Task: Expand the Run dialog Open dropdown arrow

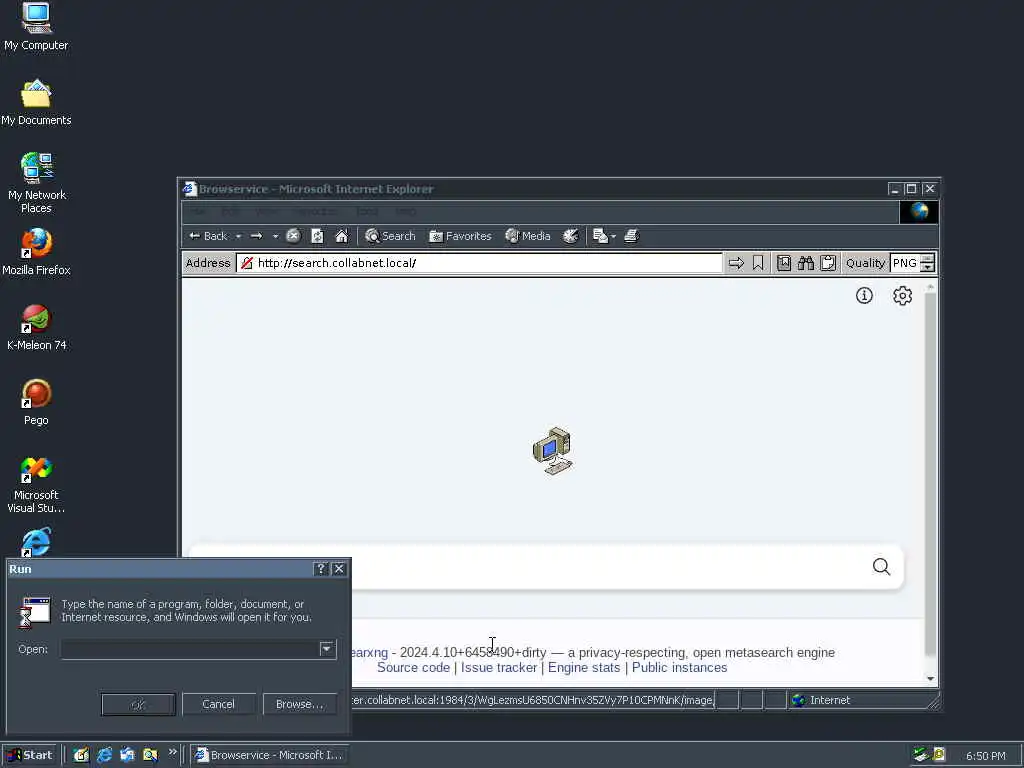Action: (327, 649)
